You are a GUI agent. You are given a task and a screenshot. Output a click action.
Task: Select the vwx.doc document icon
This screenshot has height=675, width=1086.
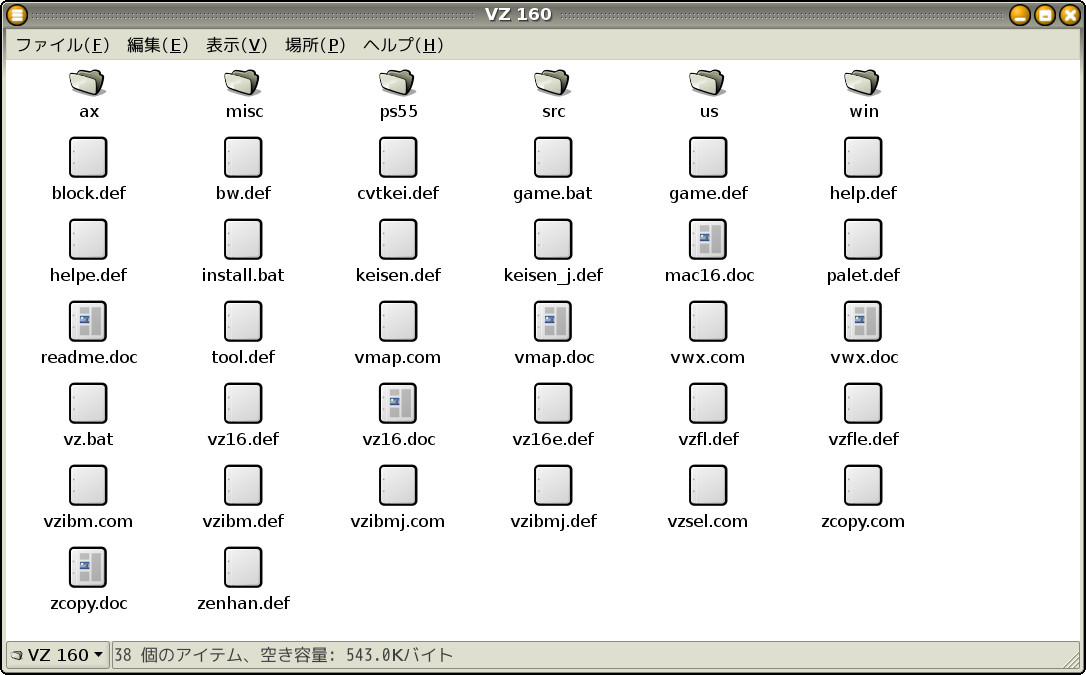864,321
